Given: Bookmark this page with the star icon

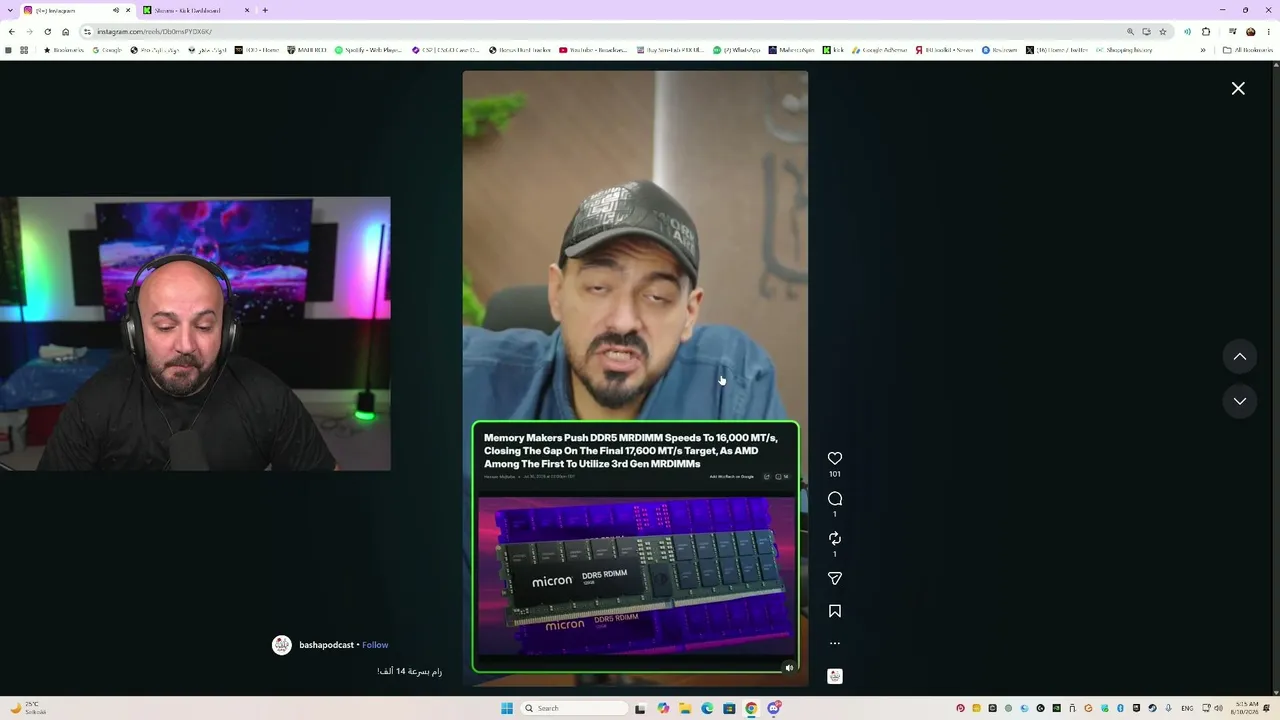Looking at the screenshot, I should (1163, 31).
